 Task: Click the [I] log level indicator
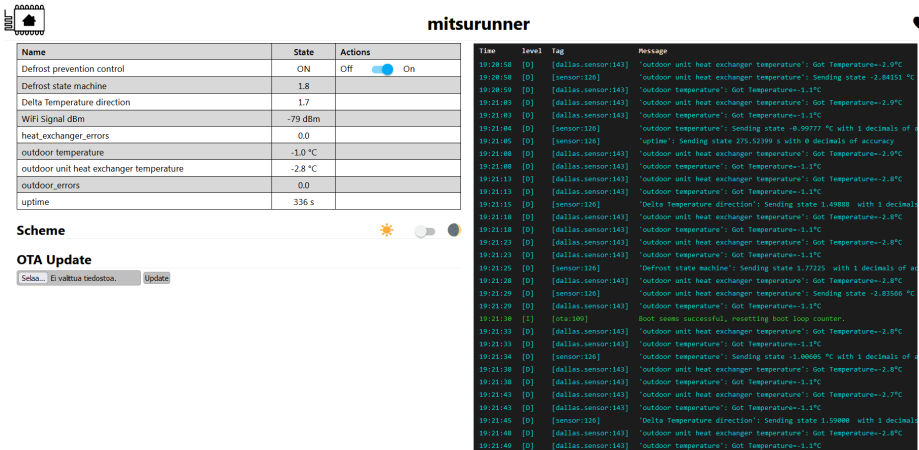coord(527,319)
